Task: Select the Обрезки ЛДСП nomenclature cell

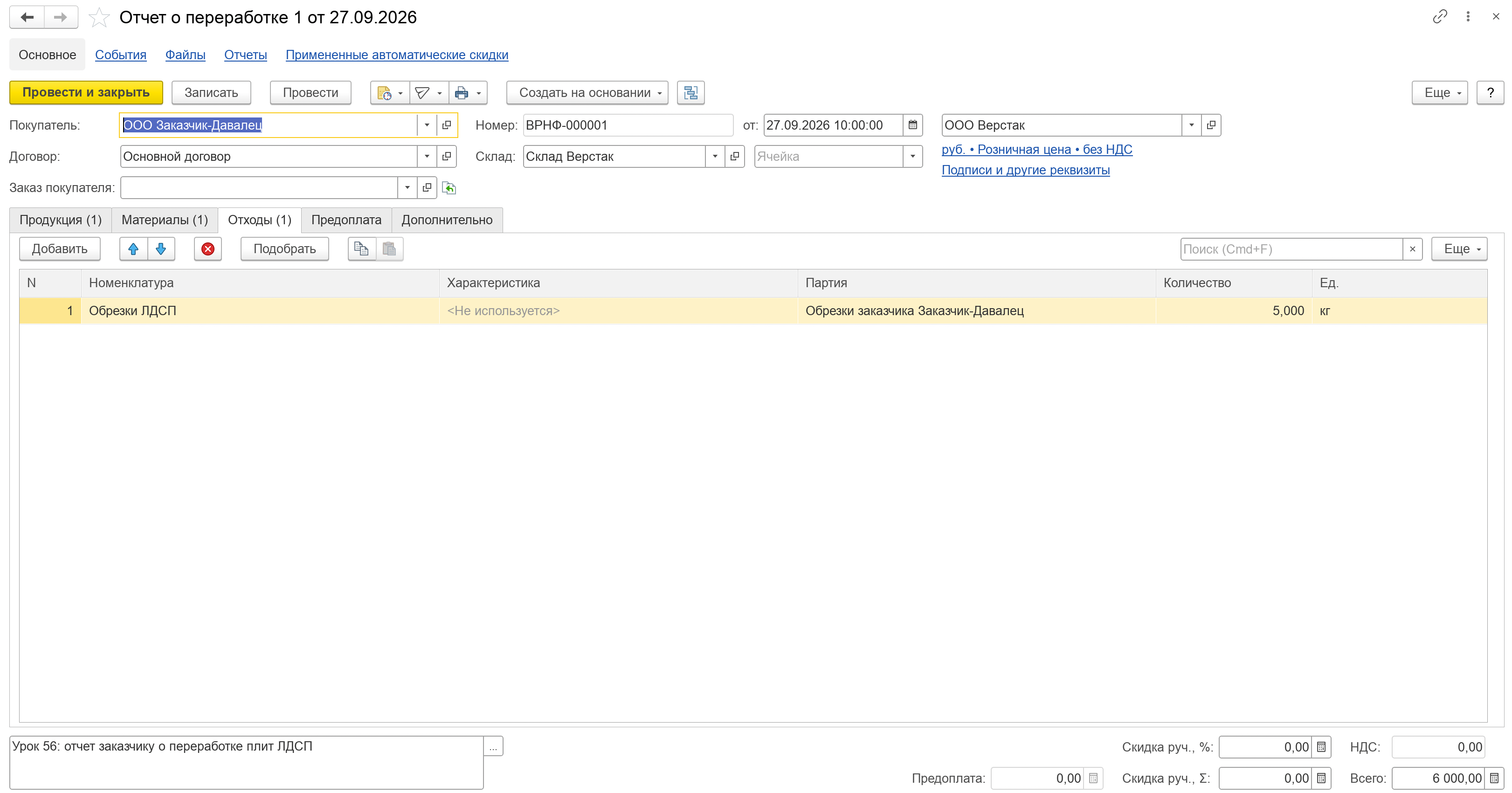Action: point(260,310)
